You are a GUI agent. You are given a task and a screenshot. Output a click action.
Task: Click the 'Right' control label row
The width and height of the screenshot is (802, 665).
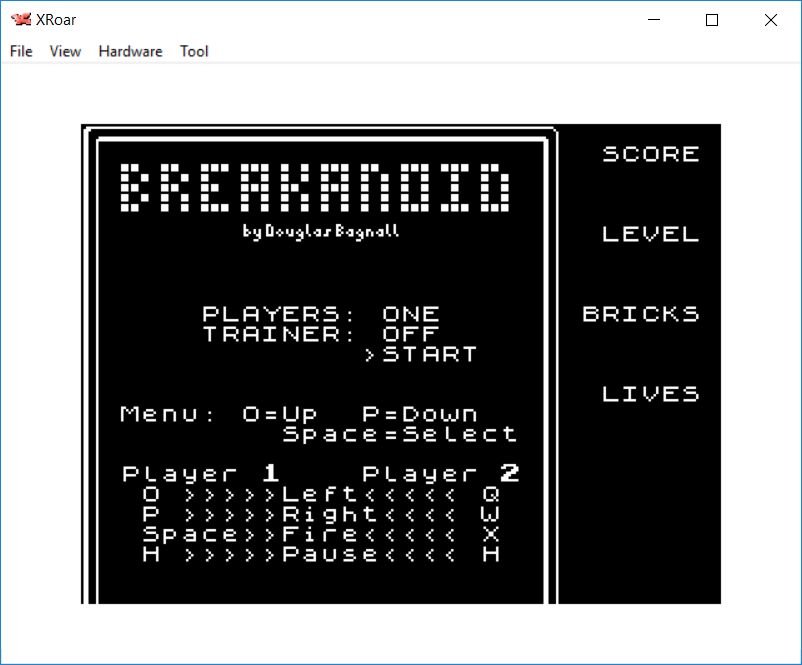[x=321, y=514]
